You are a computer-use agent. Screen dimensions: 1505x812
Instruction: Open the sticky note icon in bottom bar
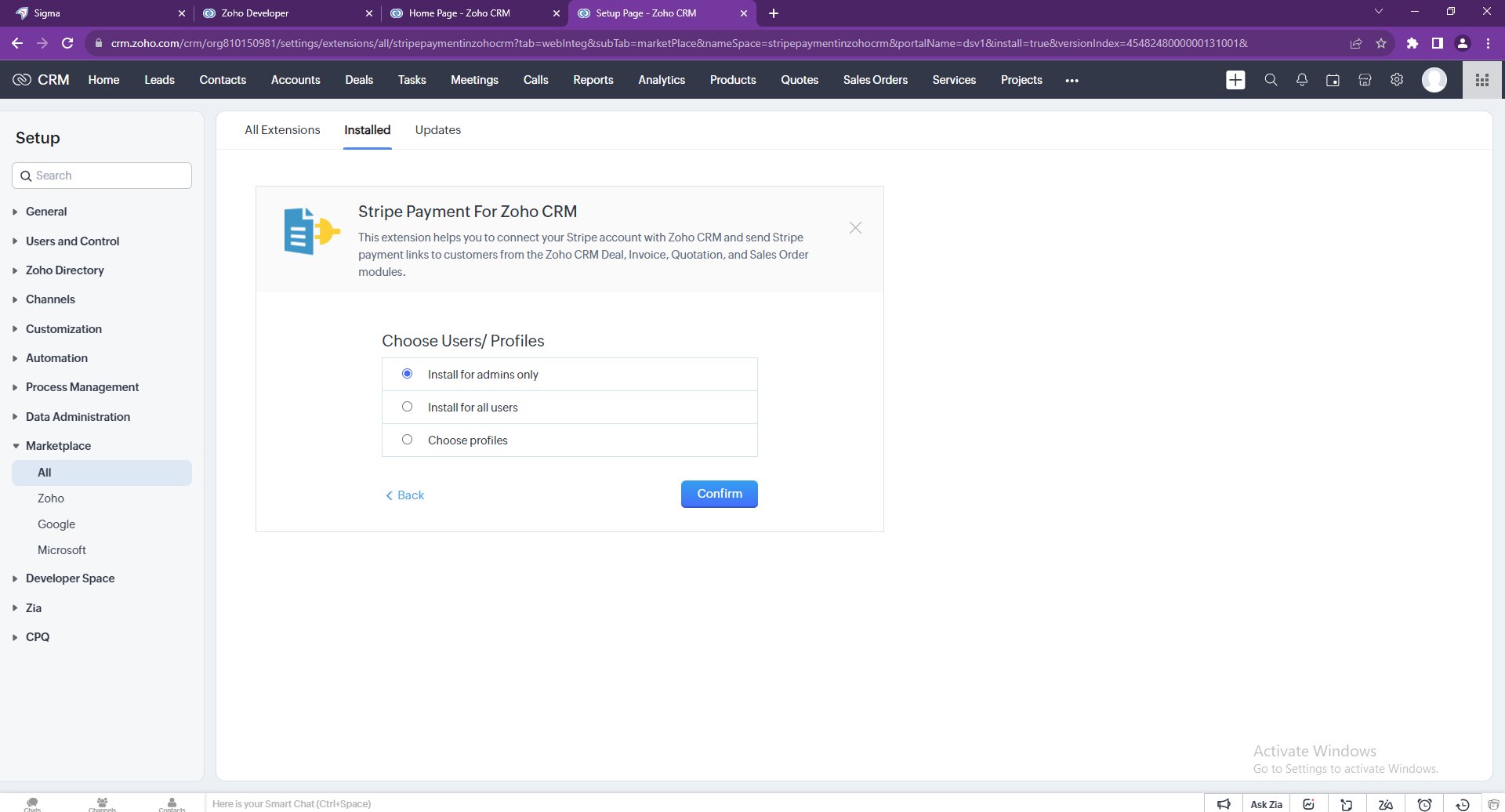point(1347,804)
